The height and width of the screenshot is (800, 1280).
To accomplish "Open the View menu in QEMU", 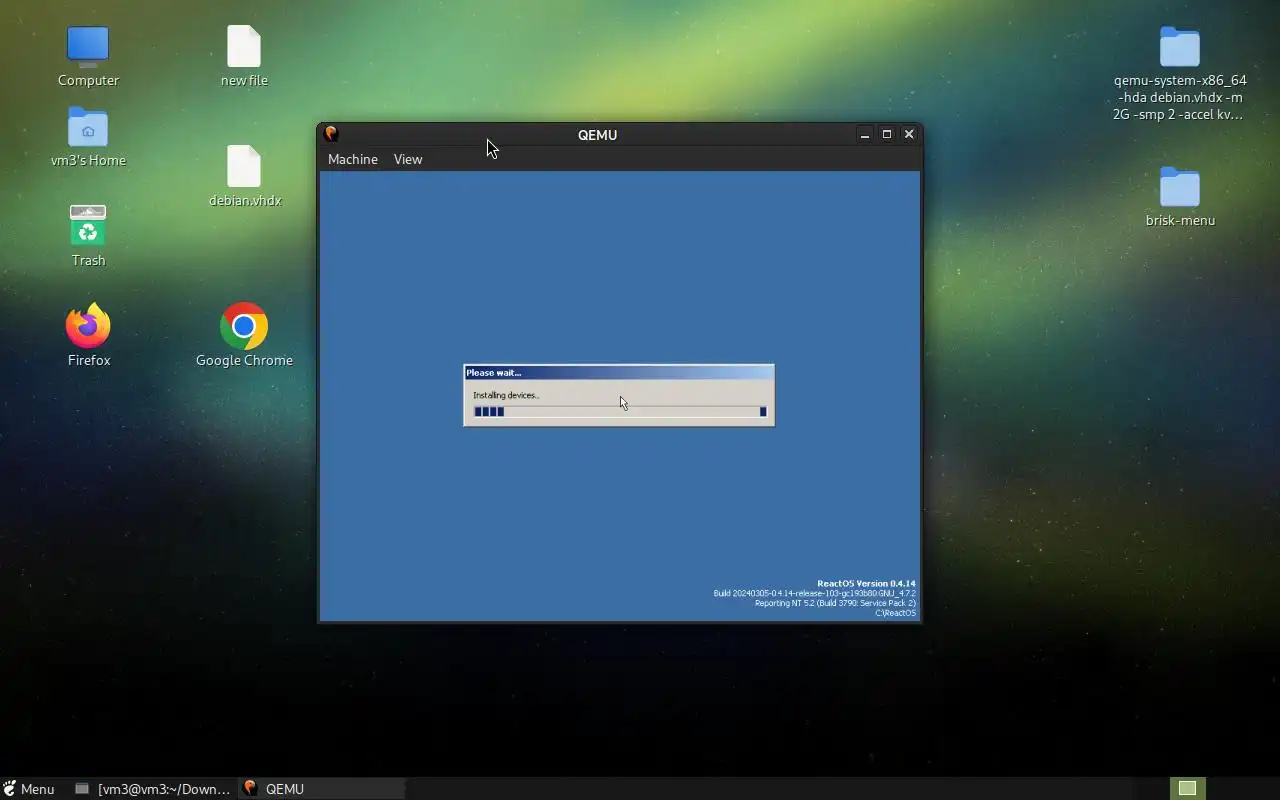I will coord(408,159).
